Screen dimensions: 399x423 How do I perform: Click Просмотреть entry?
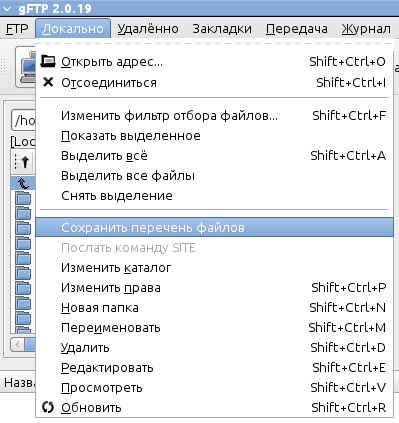click(214, 388)
